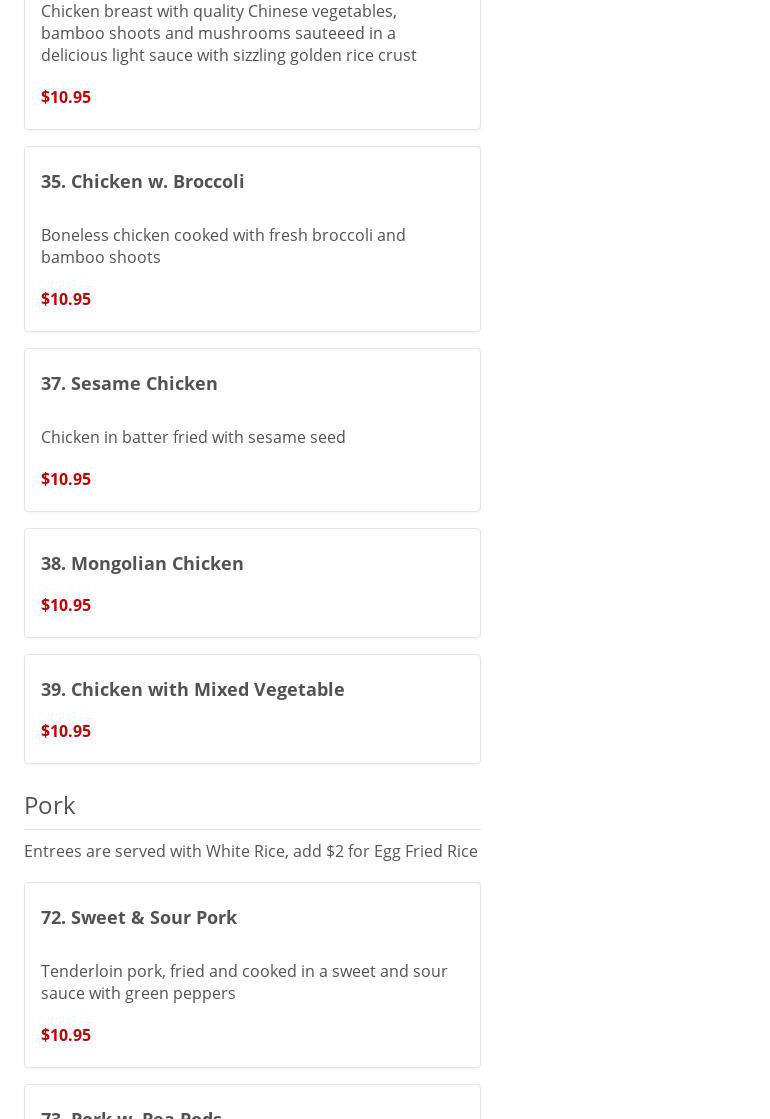Select the "37. Sesame Chicken" item title
Screen dimensions: 770x1119
coord(129,383)
